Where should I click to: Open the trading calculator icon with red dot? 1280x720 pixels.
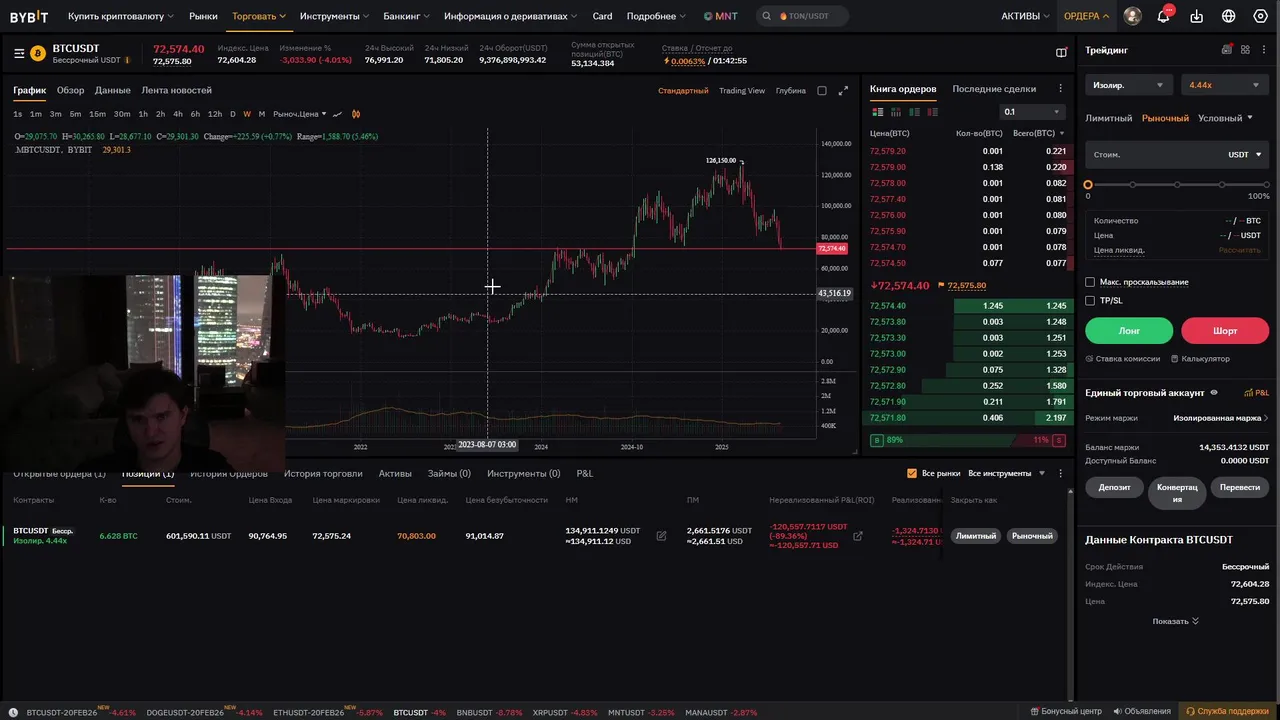[x=1227, y=49]
